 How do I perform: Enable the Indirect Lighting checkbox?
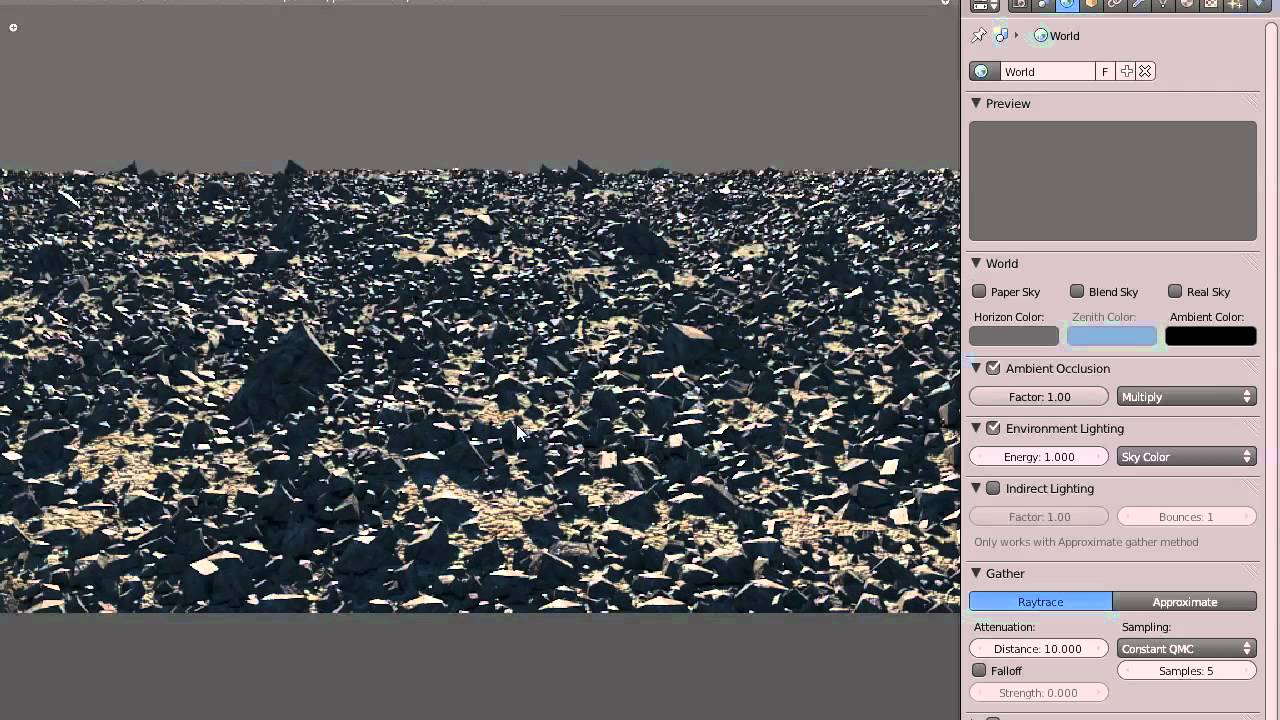(x=994, y=489)
